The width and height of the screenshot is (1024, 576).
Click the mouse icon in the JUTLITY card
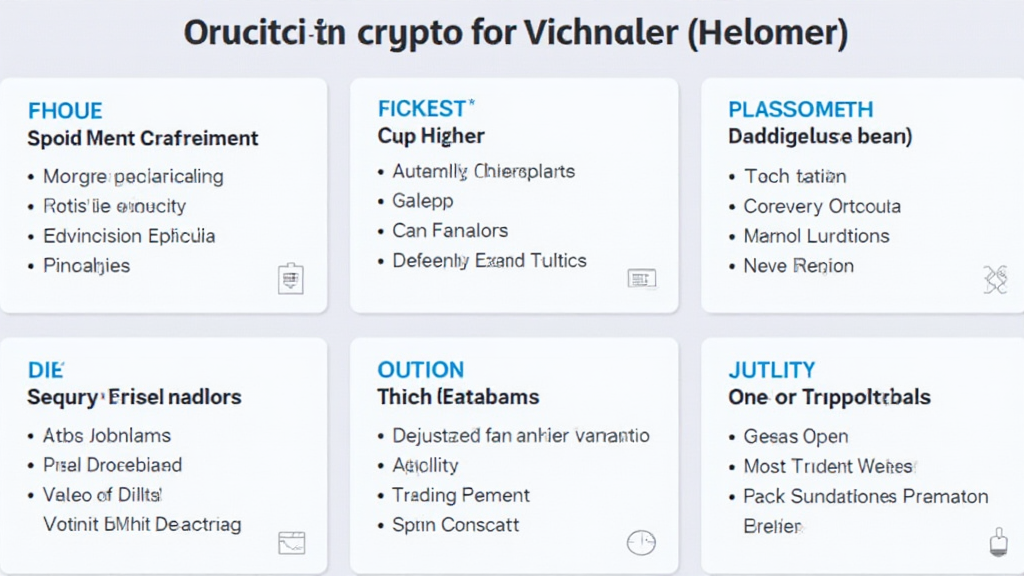[995, 541]
